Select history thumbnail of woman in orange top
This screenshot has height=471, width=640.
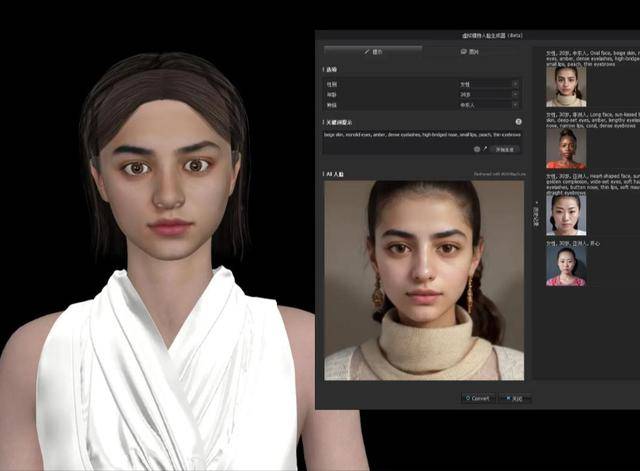tap(566, 148)
